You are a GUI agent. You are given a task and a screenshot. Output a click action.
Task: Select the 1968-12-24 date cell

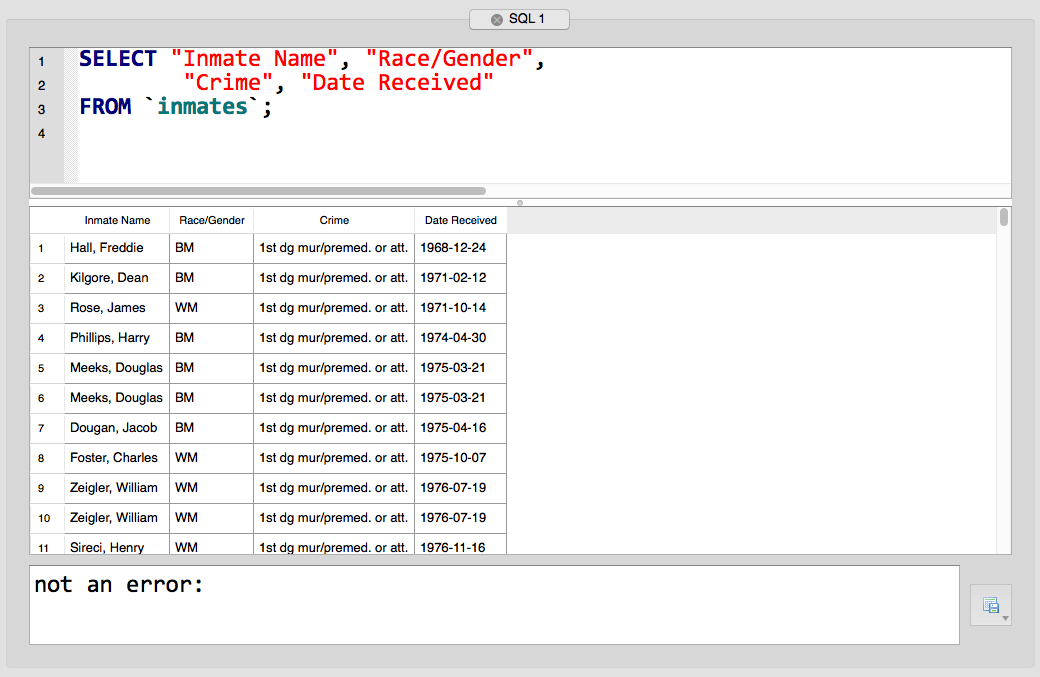coord(460,248)
